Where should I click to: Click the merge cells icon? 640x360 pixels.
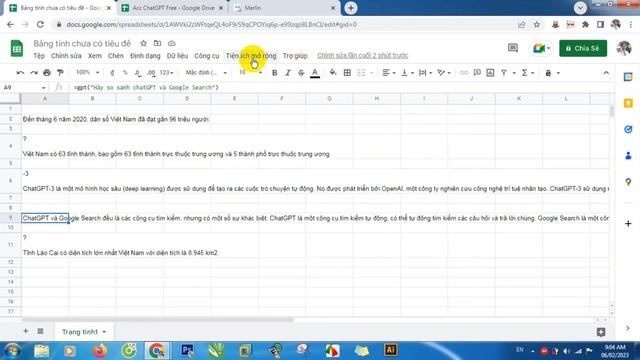tap(361, 73)
